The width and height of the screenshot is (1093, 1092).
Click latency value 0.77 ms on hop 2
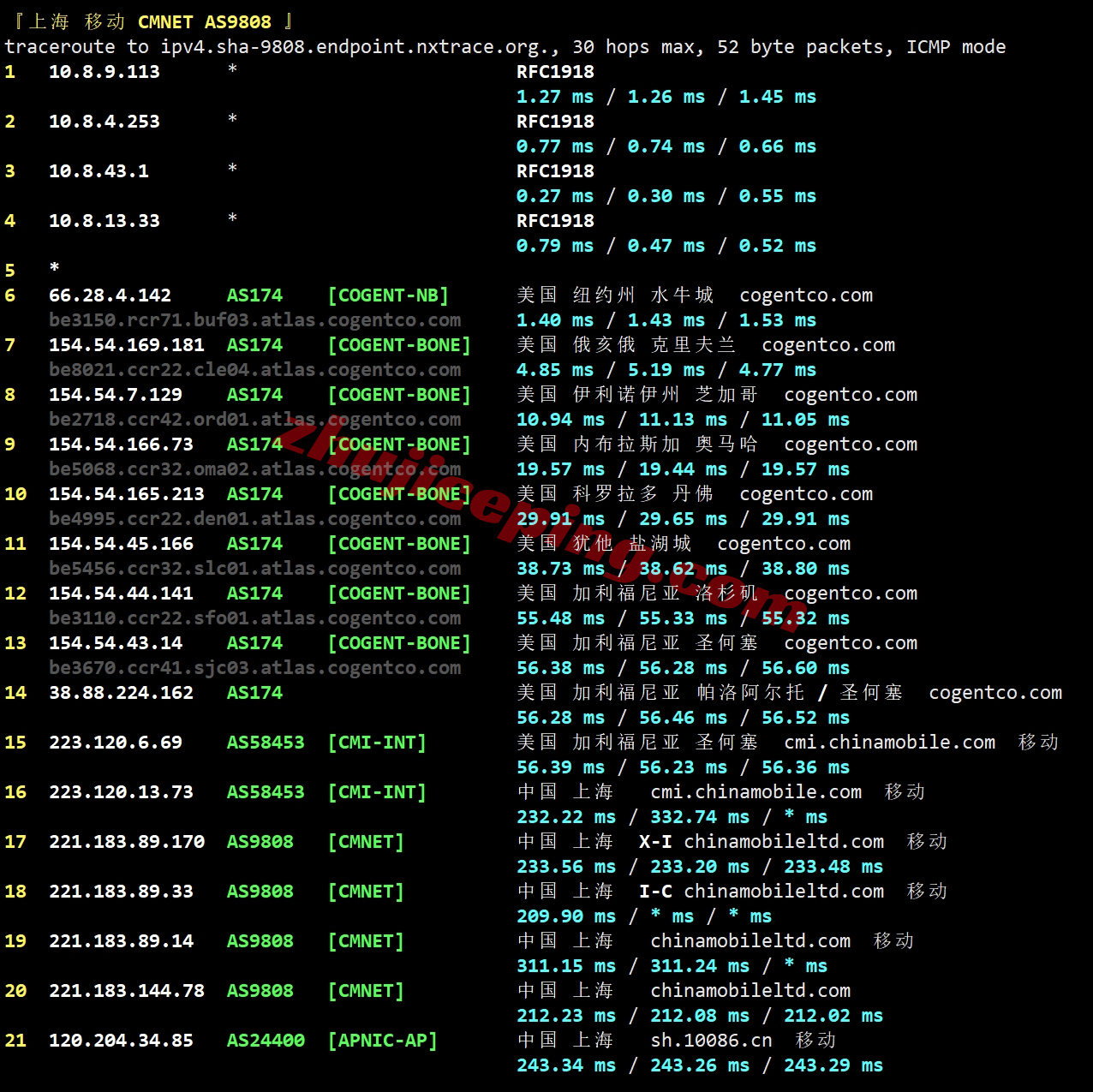pyautogui.click(x=555, y=146)
